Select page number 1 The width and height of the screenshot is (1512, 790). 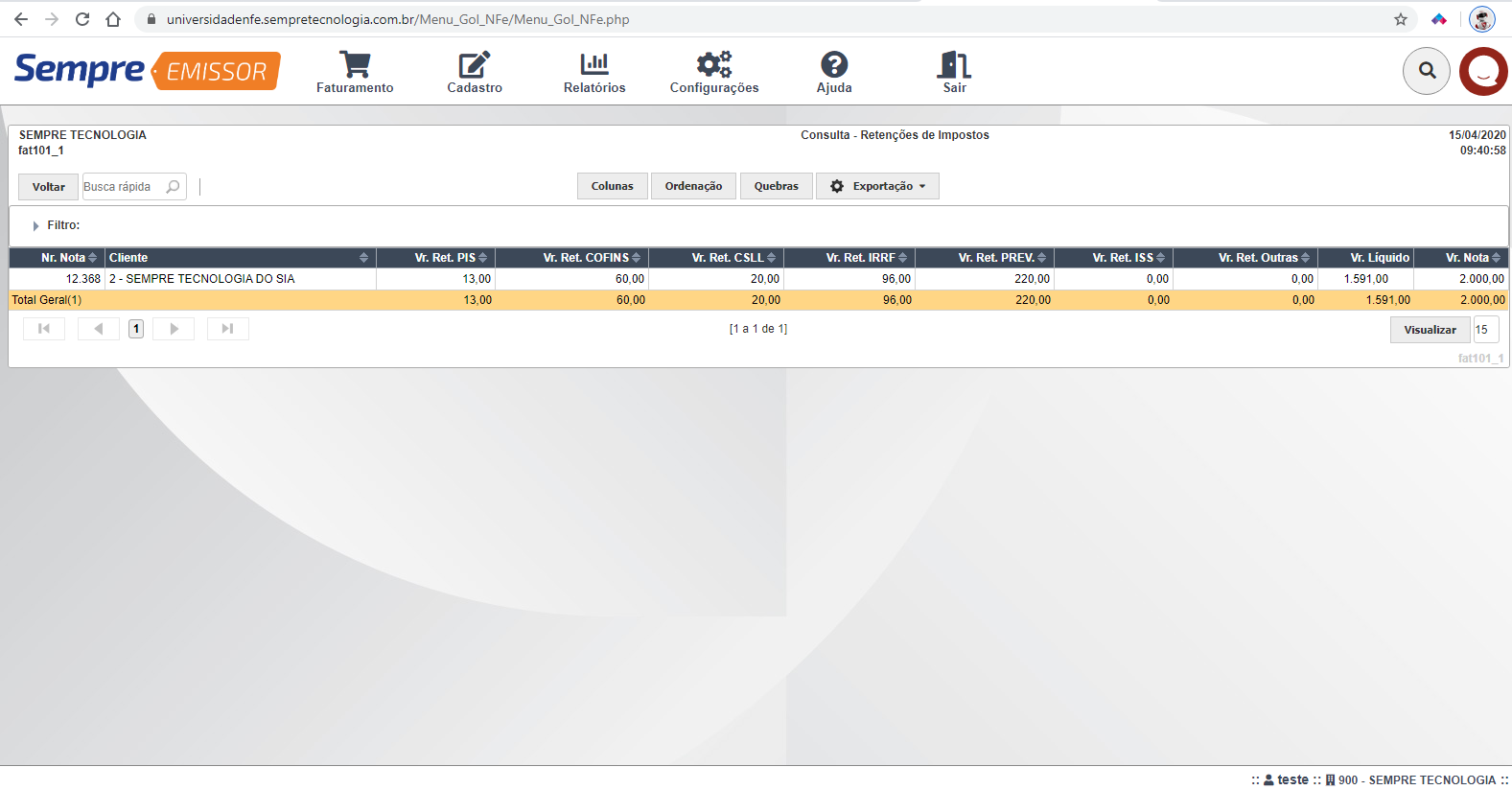pos(136,329)
